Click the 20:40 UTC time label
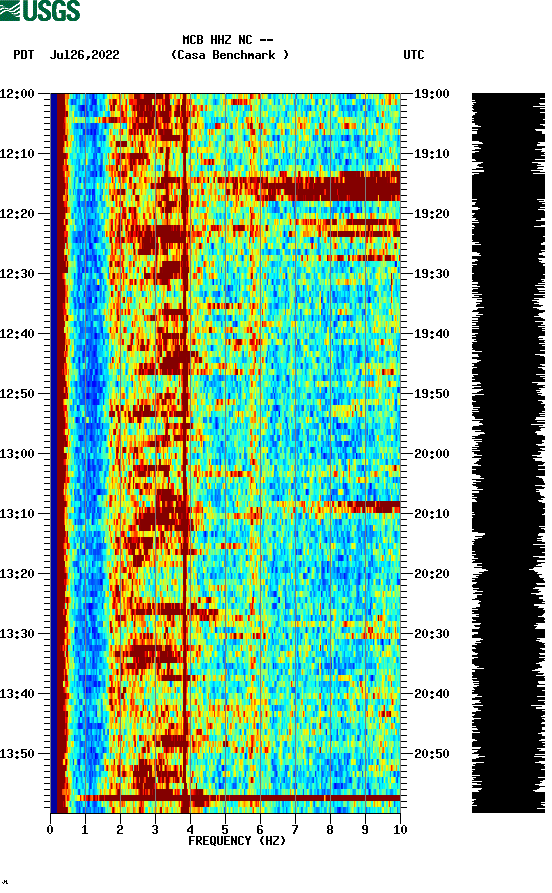The width and height of the screenshot is (552, 893). coord(432,694)
